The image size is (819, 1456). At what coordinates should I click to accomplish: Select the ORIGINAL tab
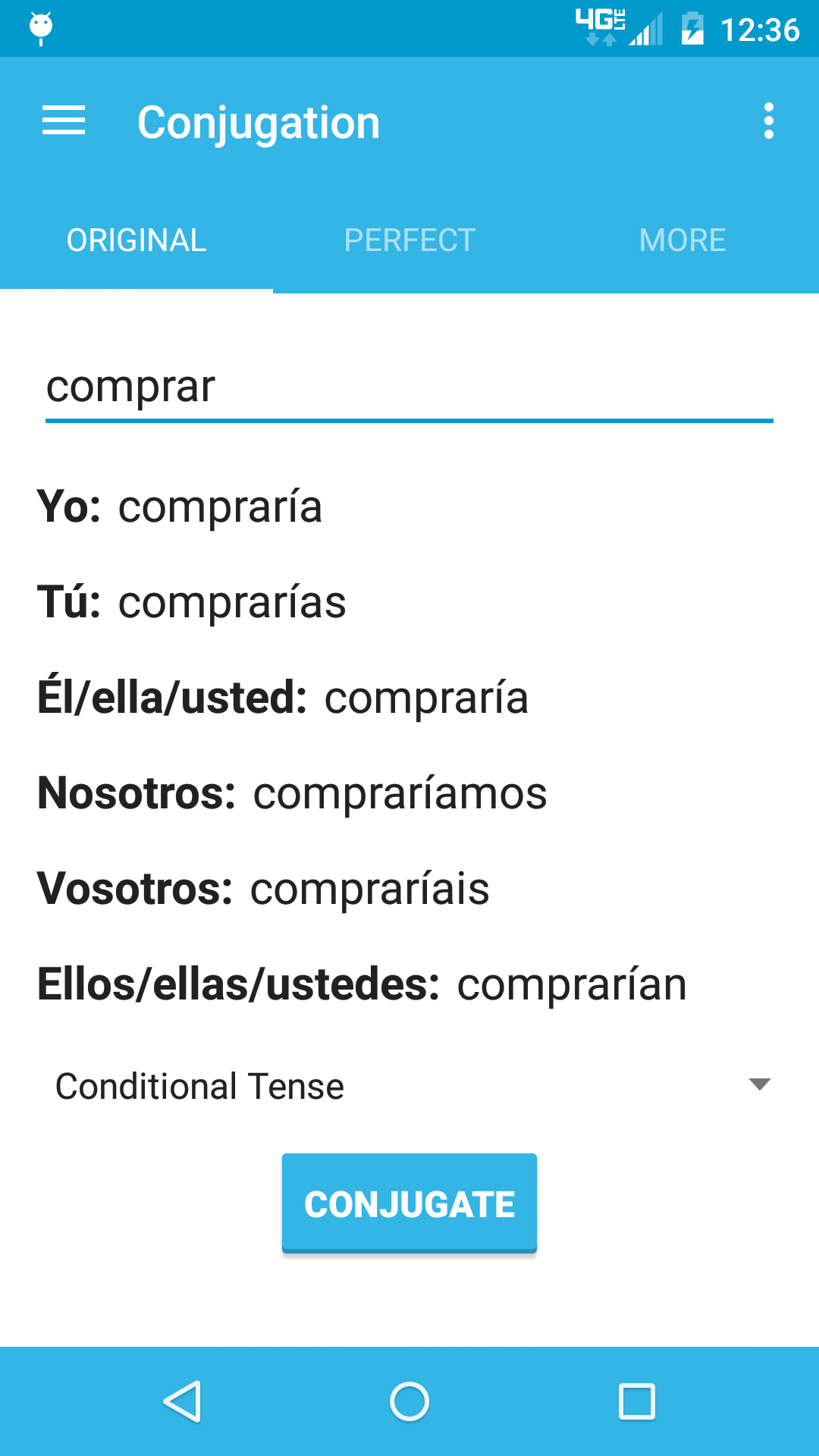click(x=136, y=240)
